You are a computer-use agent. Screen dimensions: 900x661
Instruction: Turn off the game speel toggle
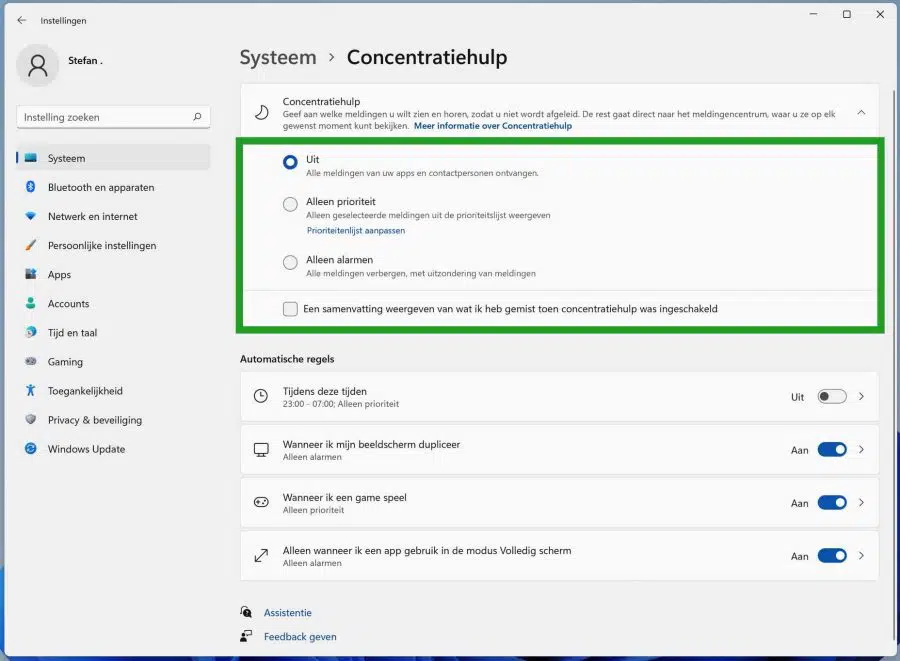coord(832,503)
